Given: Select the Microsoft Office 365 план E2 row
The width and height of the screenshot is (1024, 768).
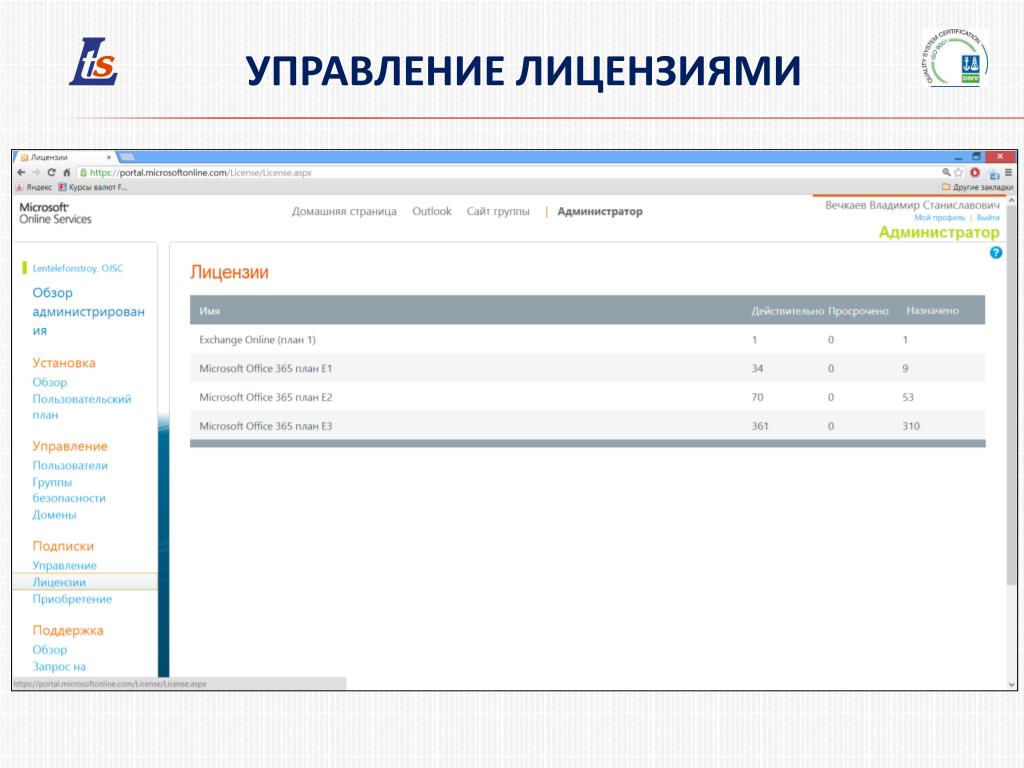Looking at the screenshot, I should tap(587, 397).
